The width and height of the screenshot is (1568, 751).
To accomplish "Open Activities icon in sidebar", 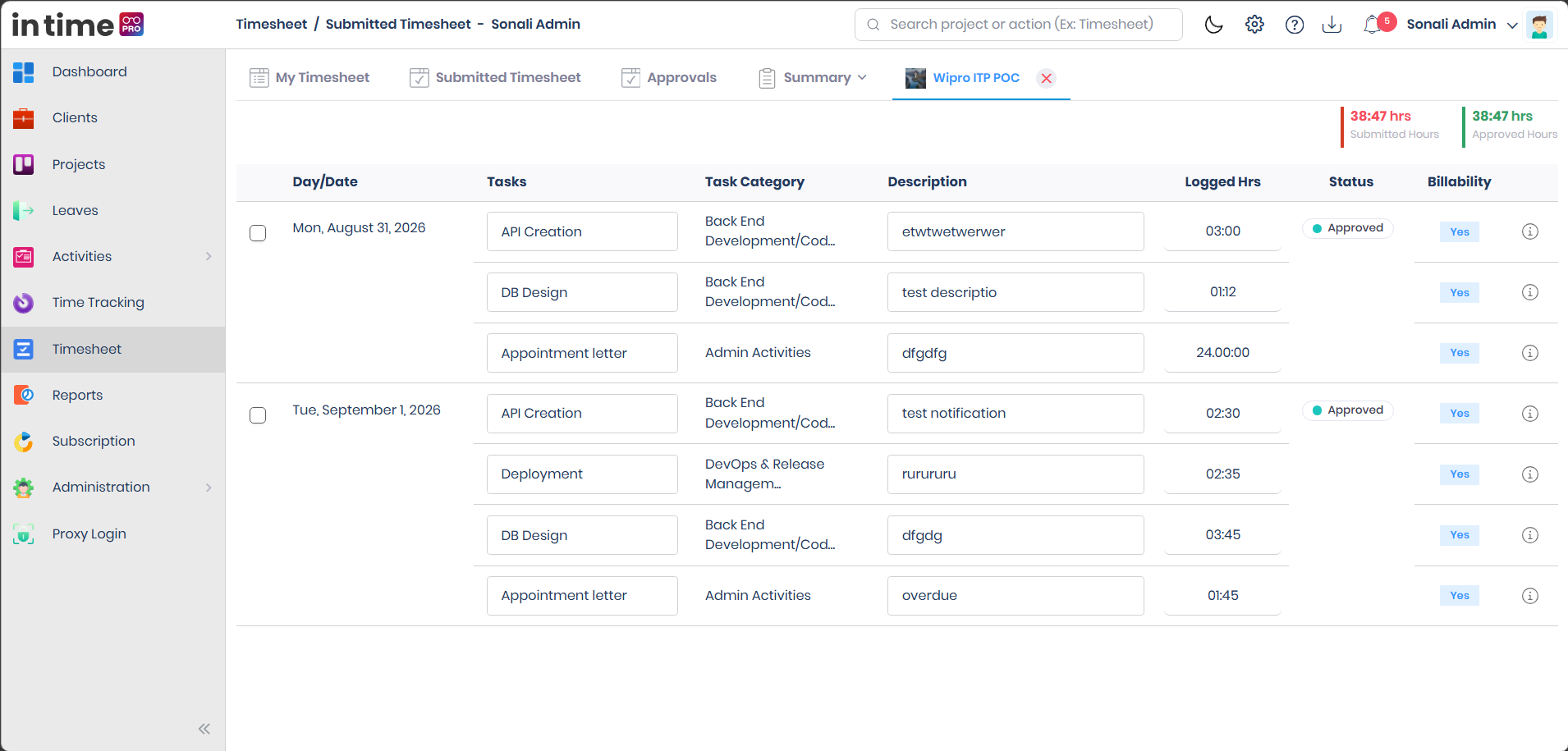I will tap(24, 257).
